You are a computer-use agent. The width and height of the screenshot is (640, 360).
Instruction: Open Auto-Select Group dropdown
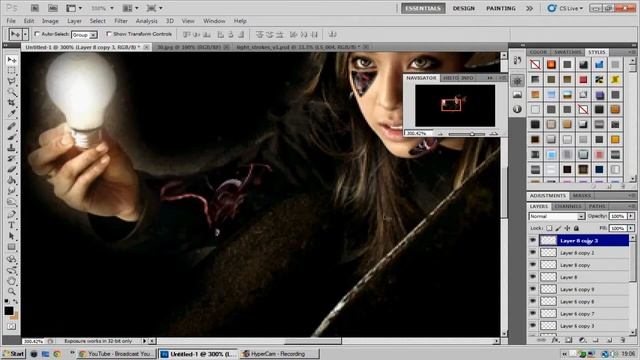tap(84, 35)
